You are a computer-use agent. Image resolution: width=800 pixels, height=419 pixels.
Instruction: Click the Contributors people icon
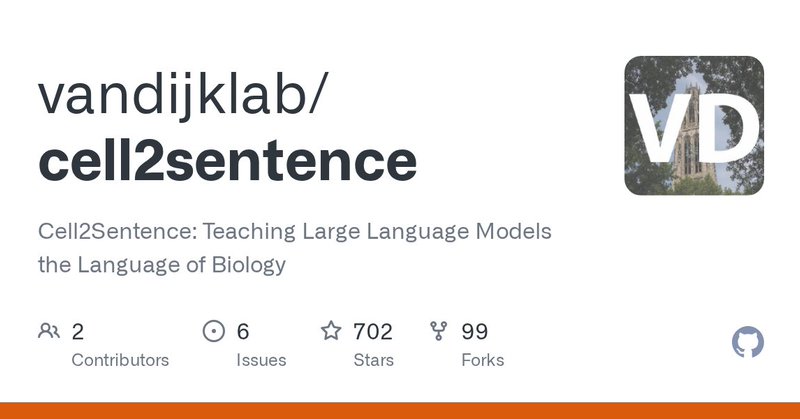click(x=48, y=331)
